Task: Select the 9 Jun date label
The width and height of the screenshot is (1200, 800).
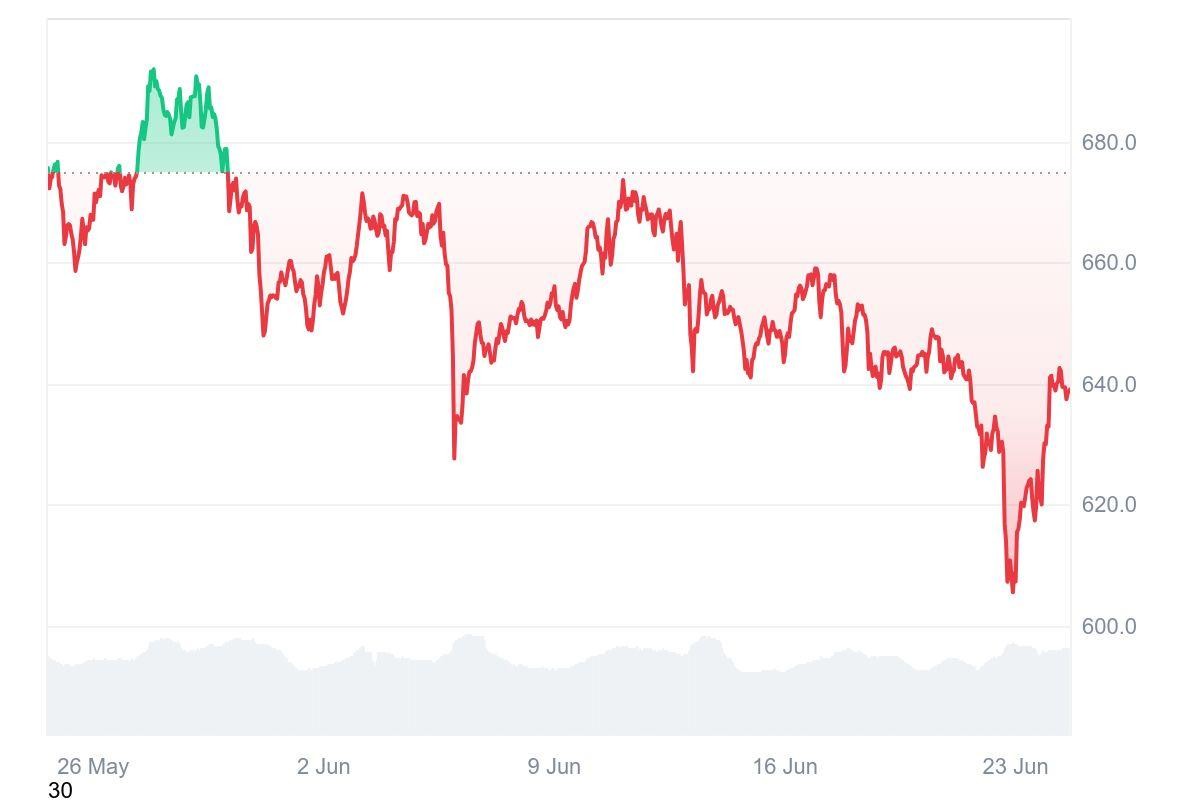Action: pyautogui.click(x=554, y=767)
